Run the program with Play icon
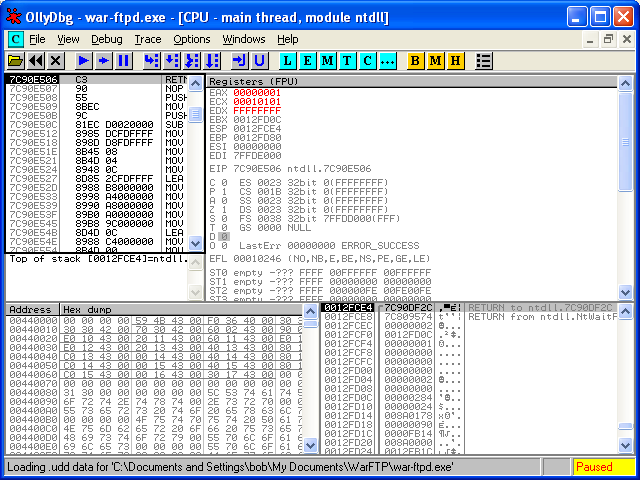This screenshot has height=480, width=640. (x=84, y=61)
